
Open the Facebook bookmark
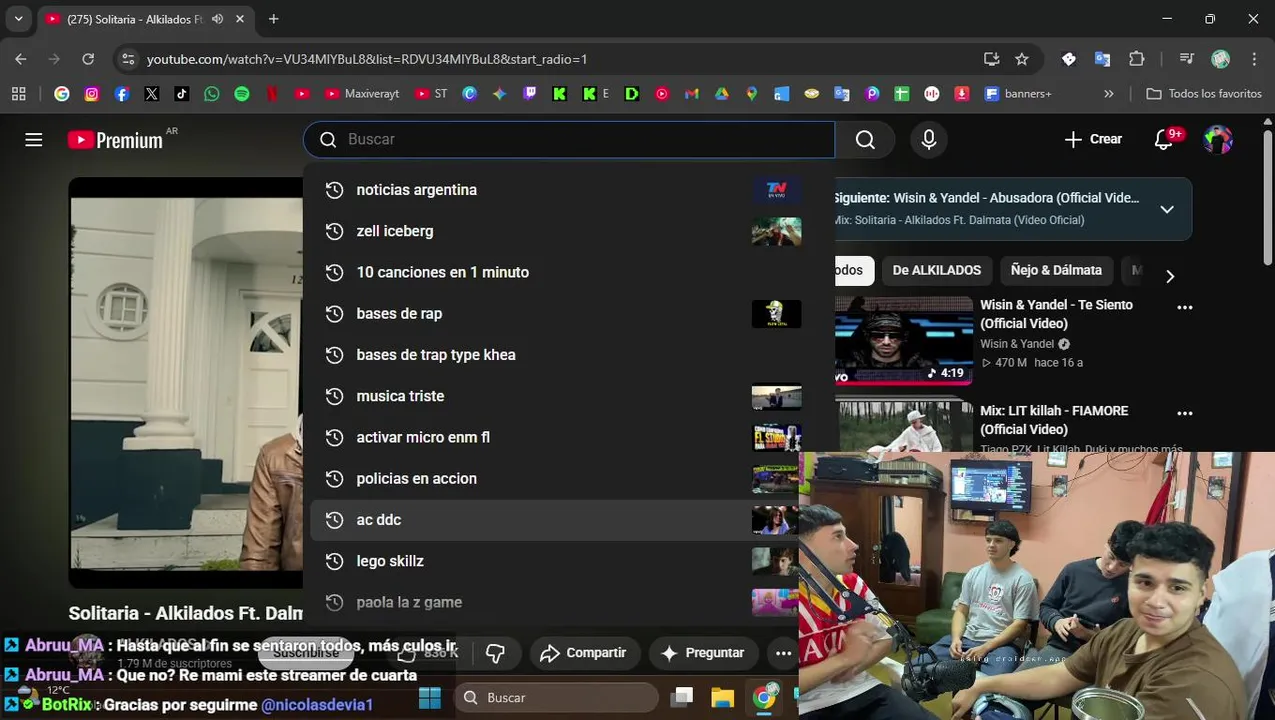pyautogui.click(x=122, y=94)
